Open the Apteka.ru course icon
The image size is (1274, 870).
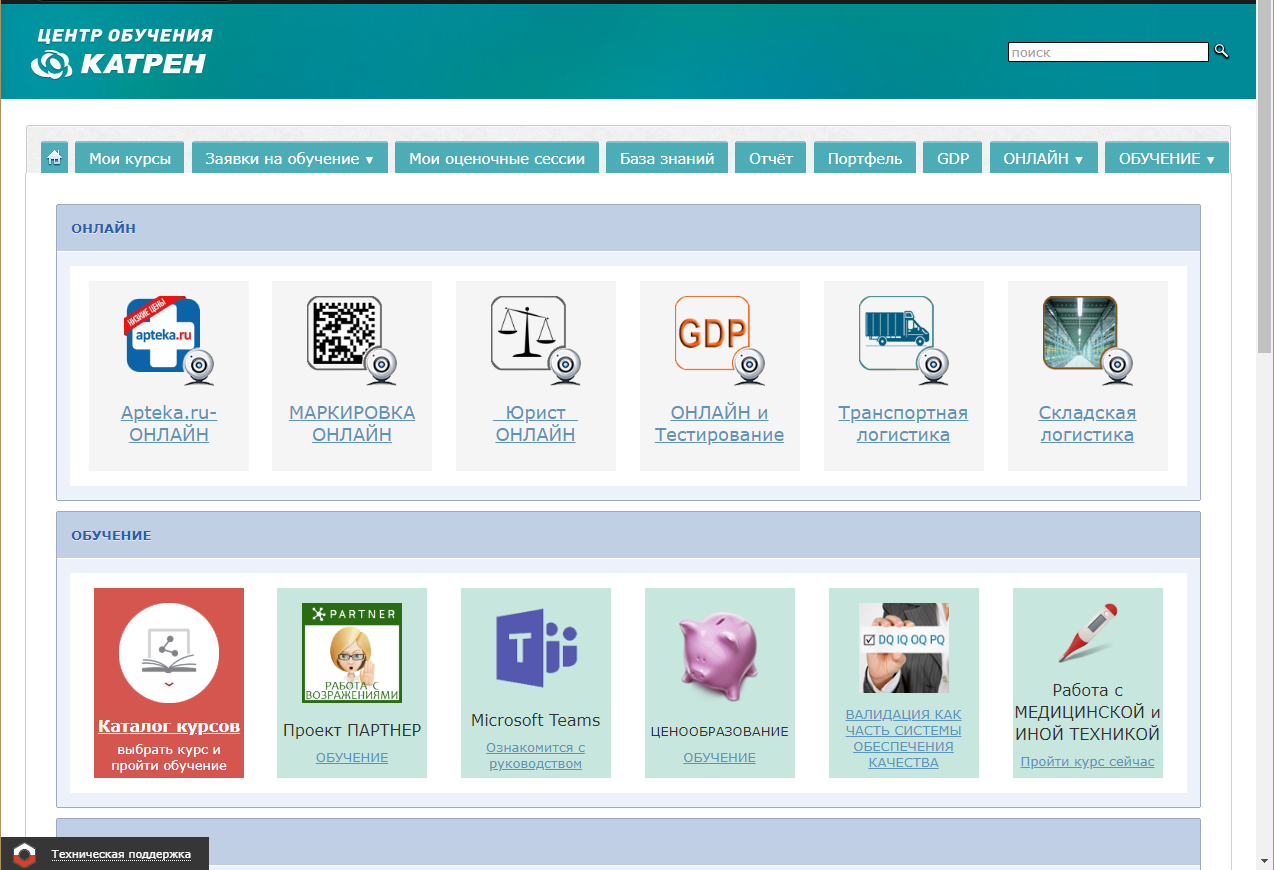click(169, 340)
